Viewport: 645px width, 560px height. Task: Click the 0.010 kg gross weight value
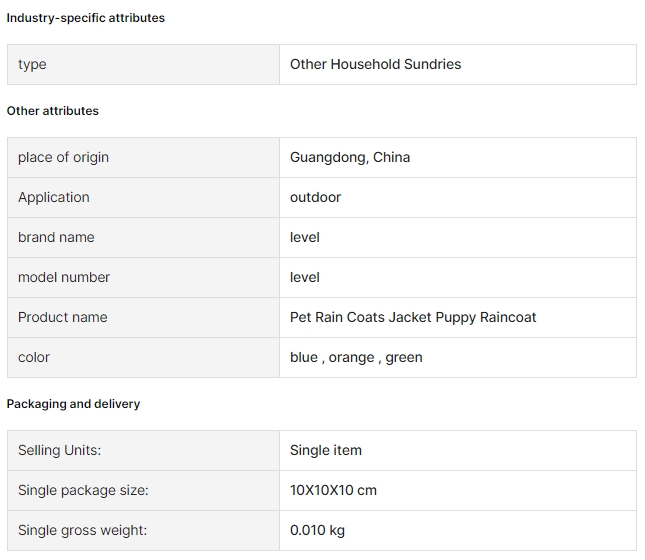(317, 530)
